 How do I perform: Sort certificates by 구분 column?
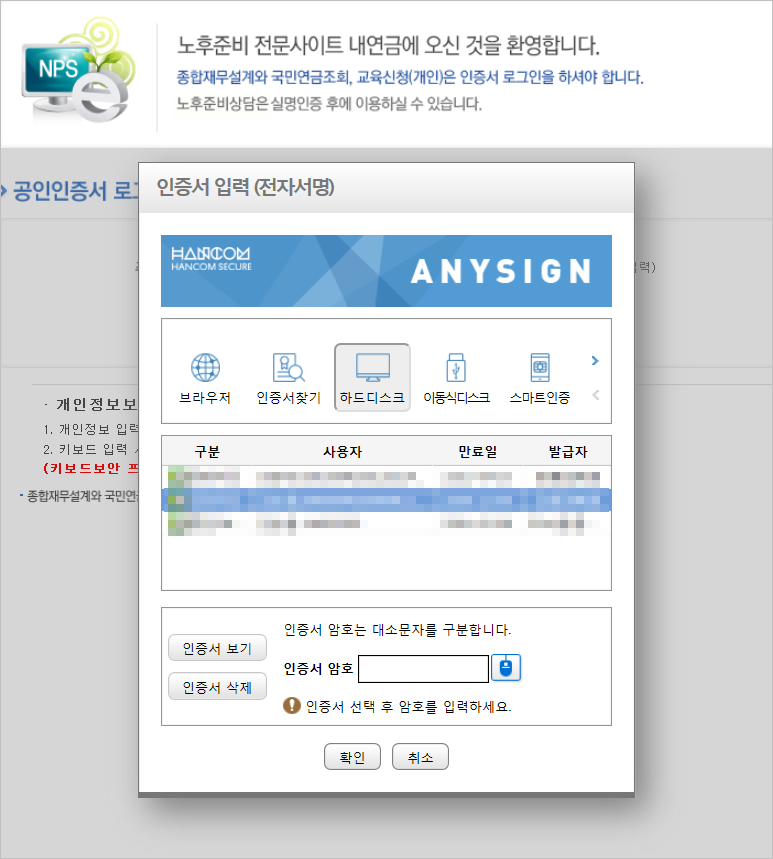point(207,451)
